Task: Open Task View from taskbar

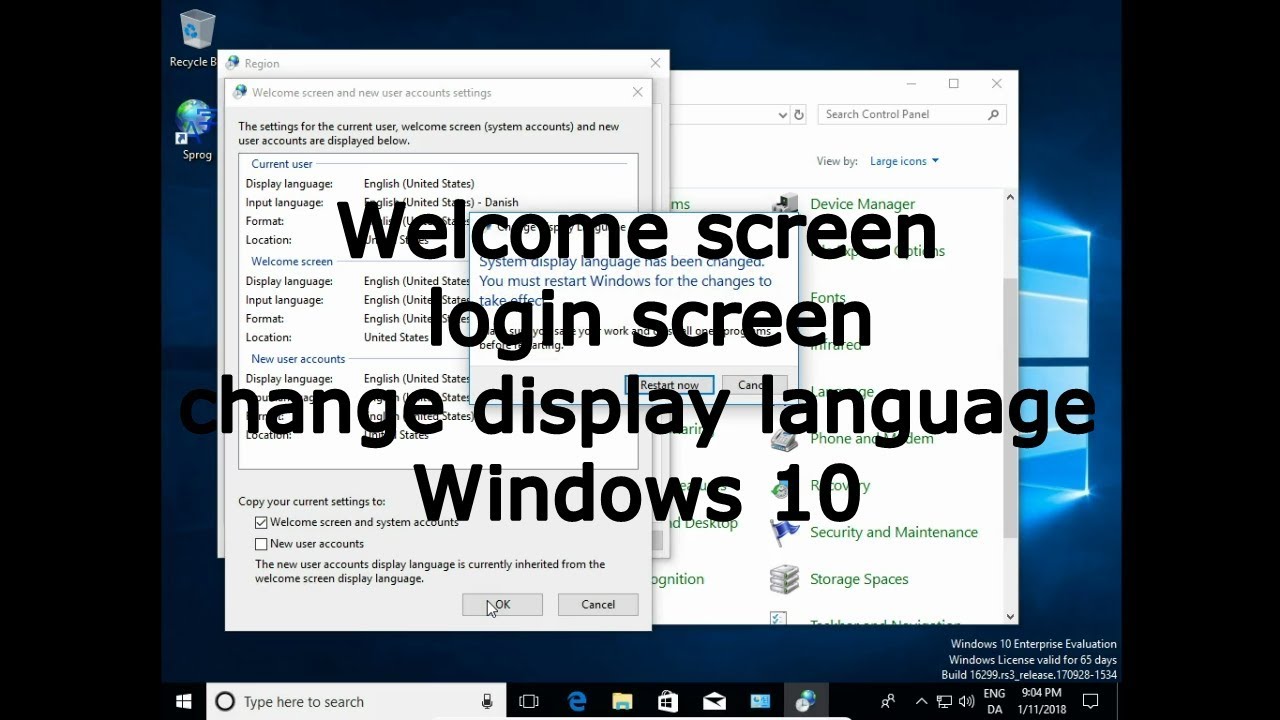Action: pyautogui.click(x=529, y=702)
